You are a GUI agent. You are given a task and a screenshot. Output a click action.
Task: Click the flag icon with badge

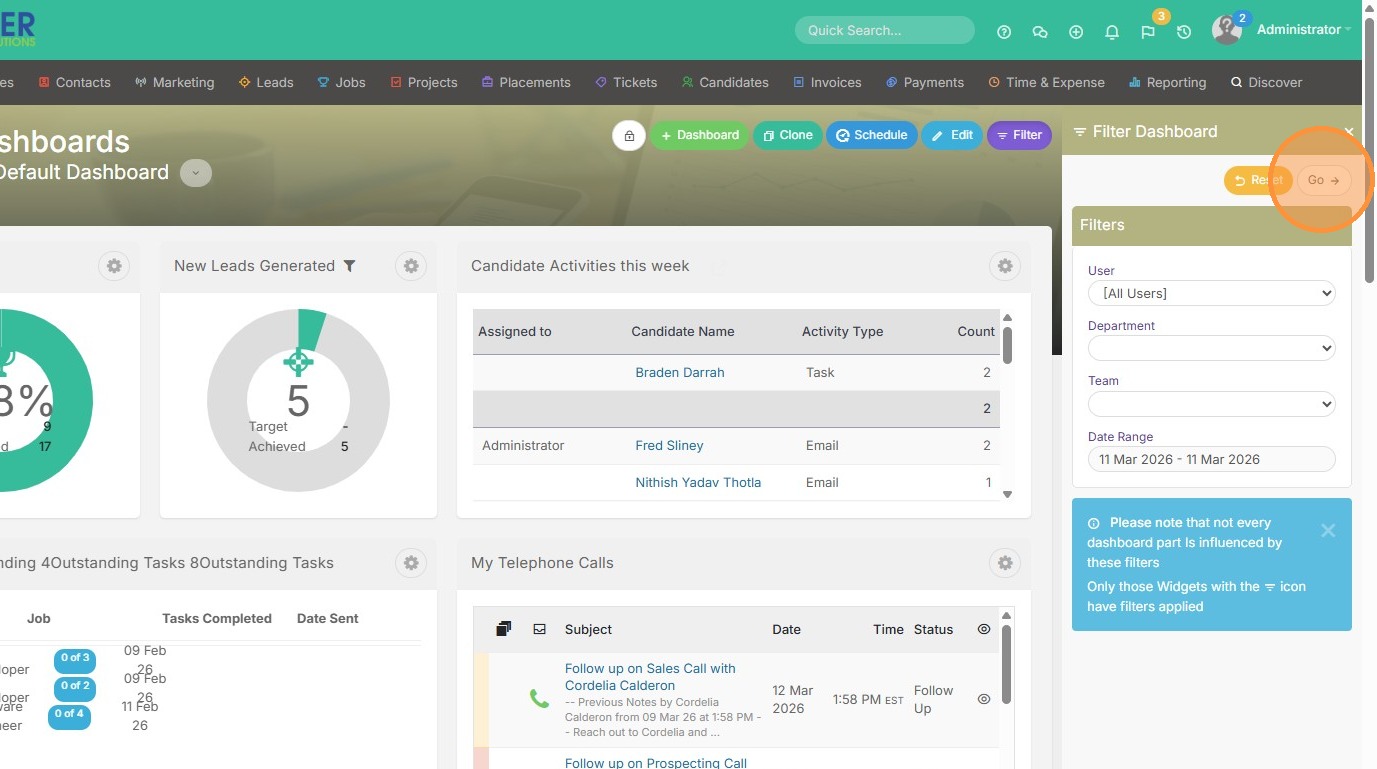pyautogui.click(x=1148, y=32)
